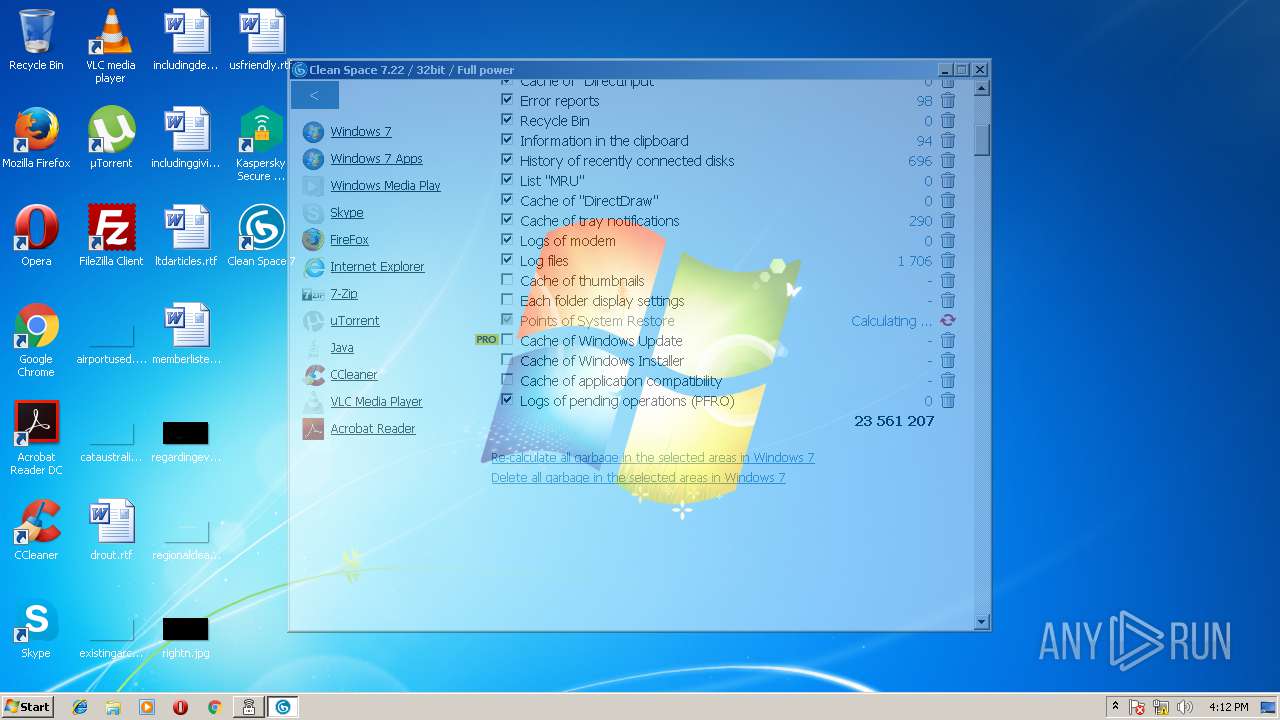
Task: Select the ltdarticles.rtf desktop file
Action: pyautogui.click(x=186, y=236)
